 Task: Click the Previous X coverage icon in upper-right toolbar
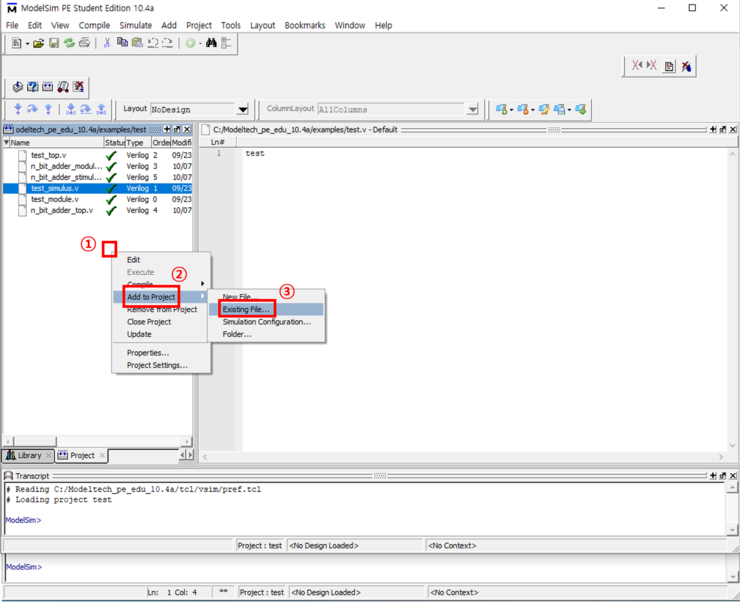click(x=637, y=66)
